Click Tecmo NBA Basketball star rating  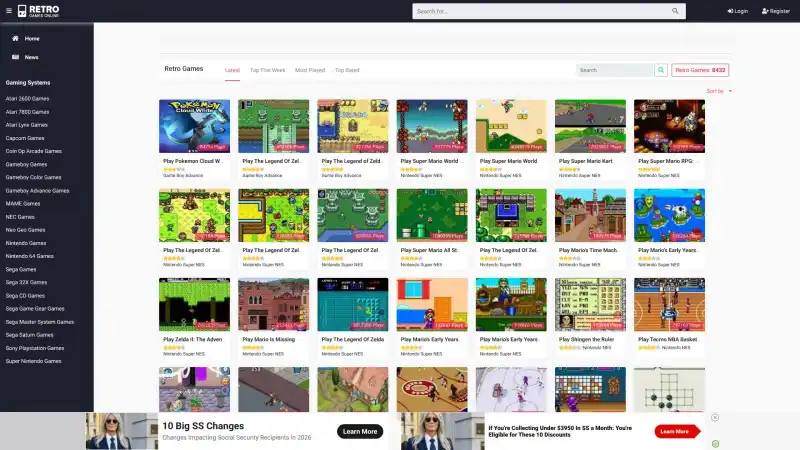[x=649, y=347]
